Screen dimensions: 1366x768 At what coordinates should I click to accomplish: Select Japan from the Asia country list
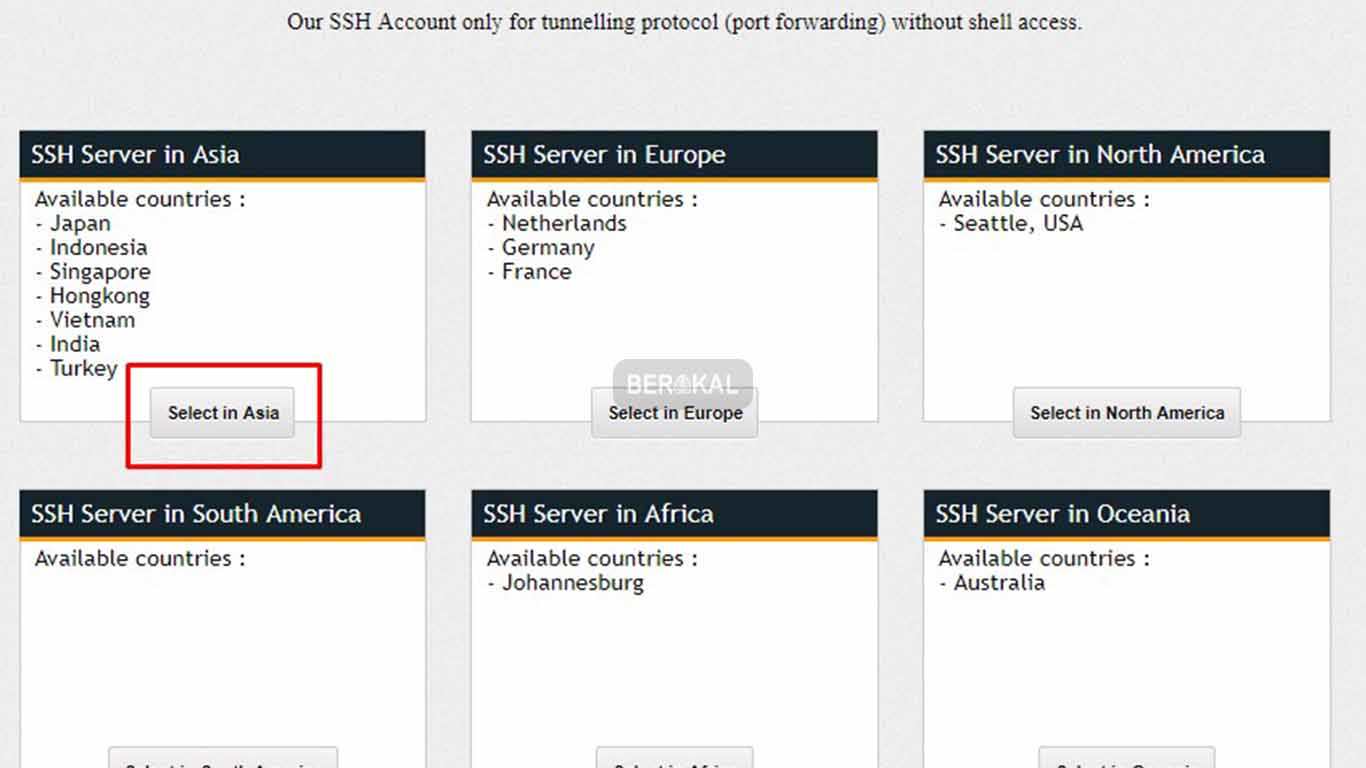pyautogui.click(x=80, y=223)
